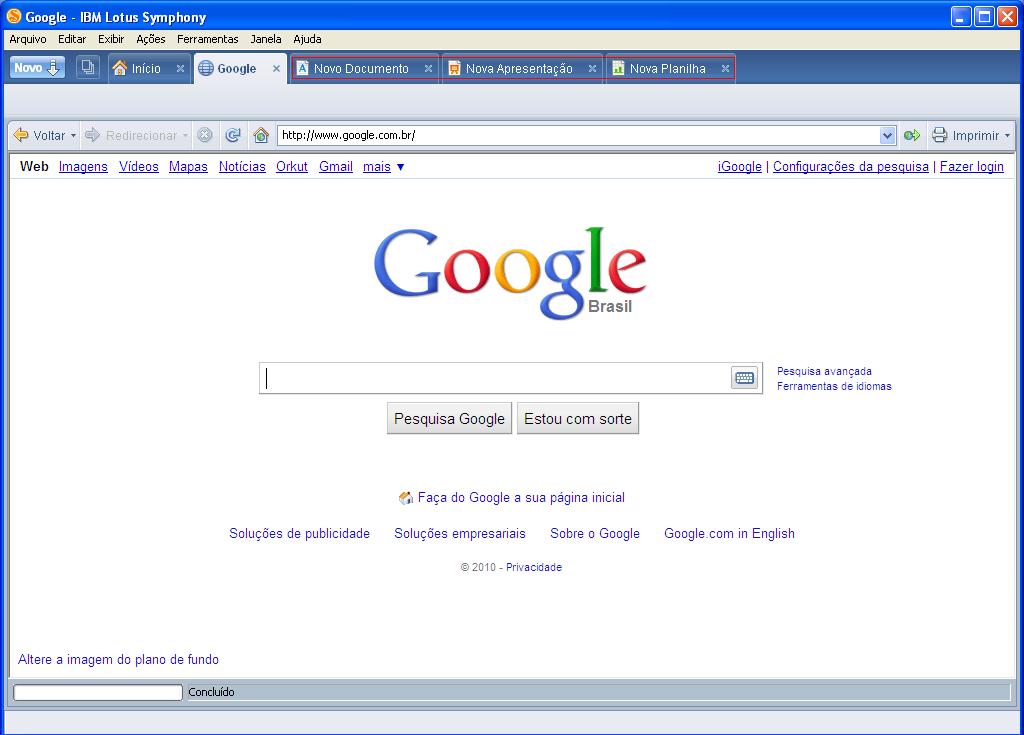The height and width of the screenshot is (735, 1024).
Task: Click the Concluído status text
Action: click(211, 693)
